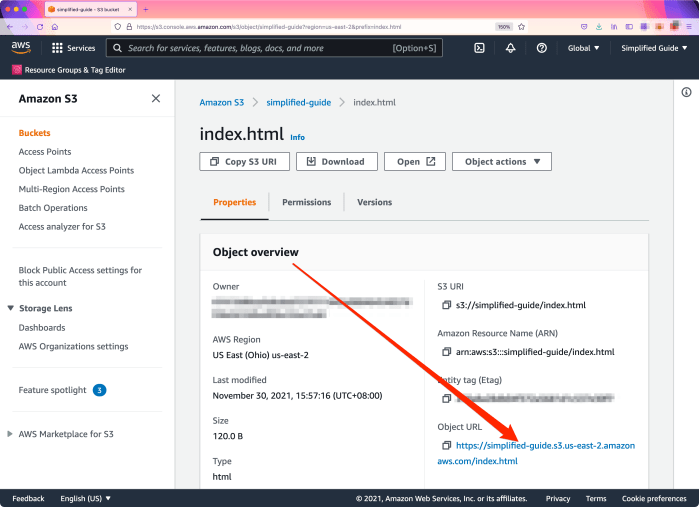Open Storage Lens Dashboards
Screen dimensions: 699x507
42,328
